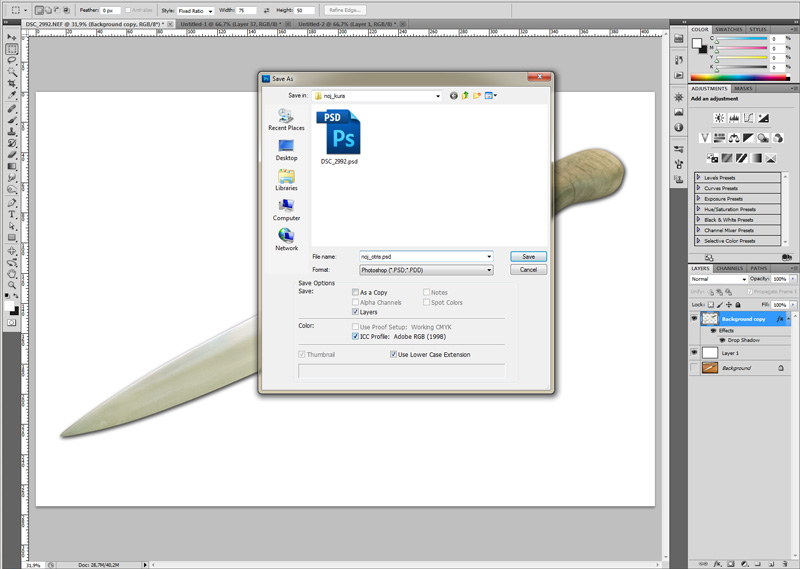Select the Crop tool

12,83
